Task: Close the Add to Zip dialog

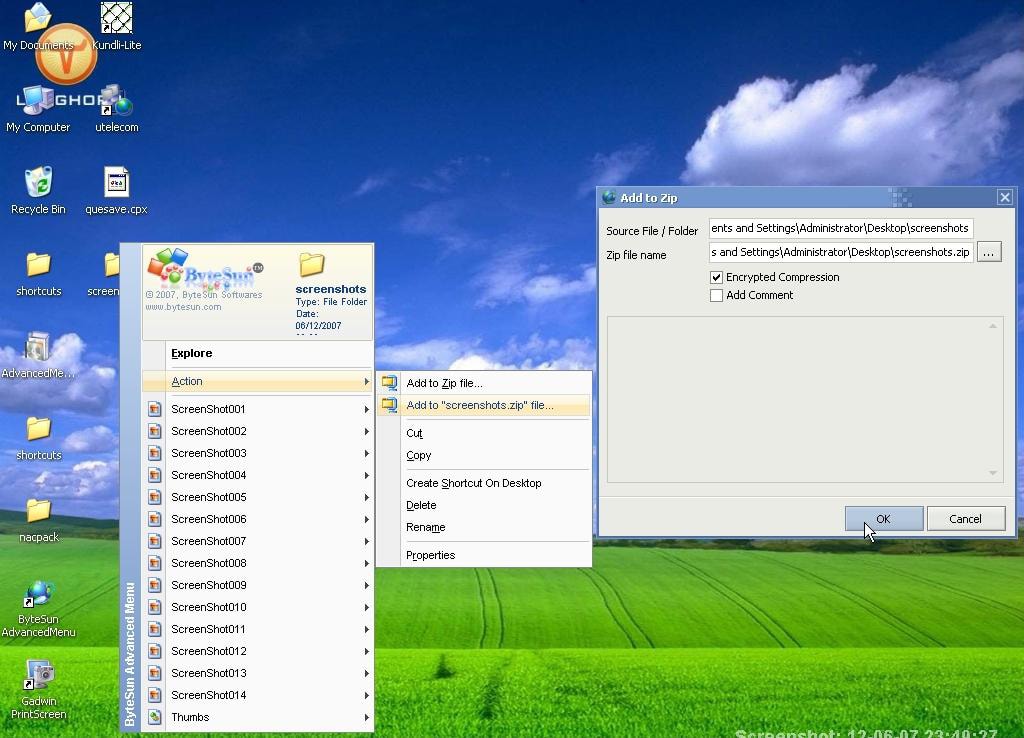Action: (x=1004, y=197)
